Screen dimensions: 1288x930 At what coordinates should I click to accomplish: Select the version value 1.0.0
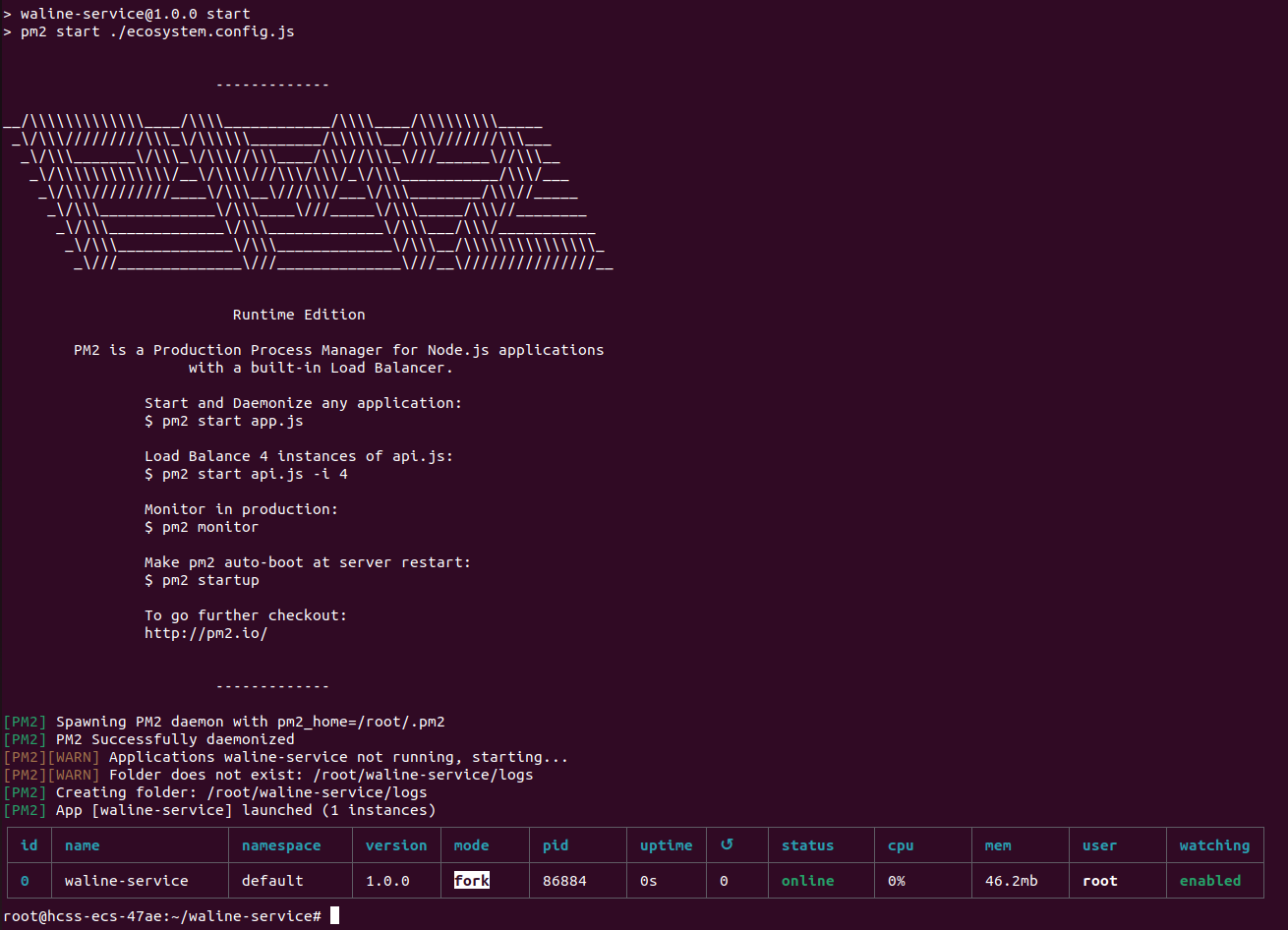[x=388, y=880]
